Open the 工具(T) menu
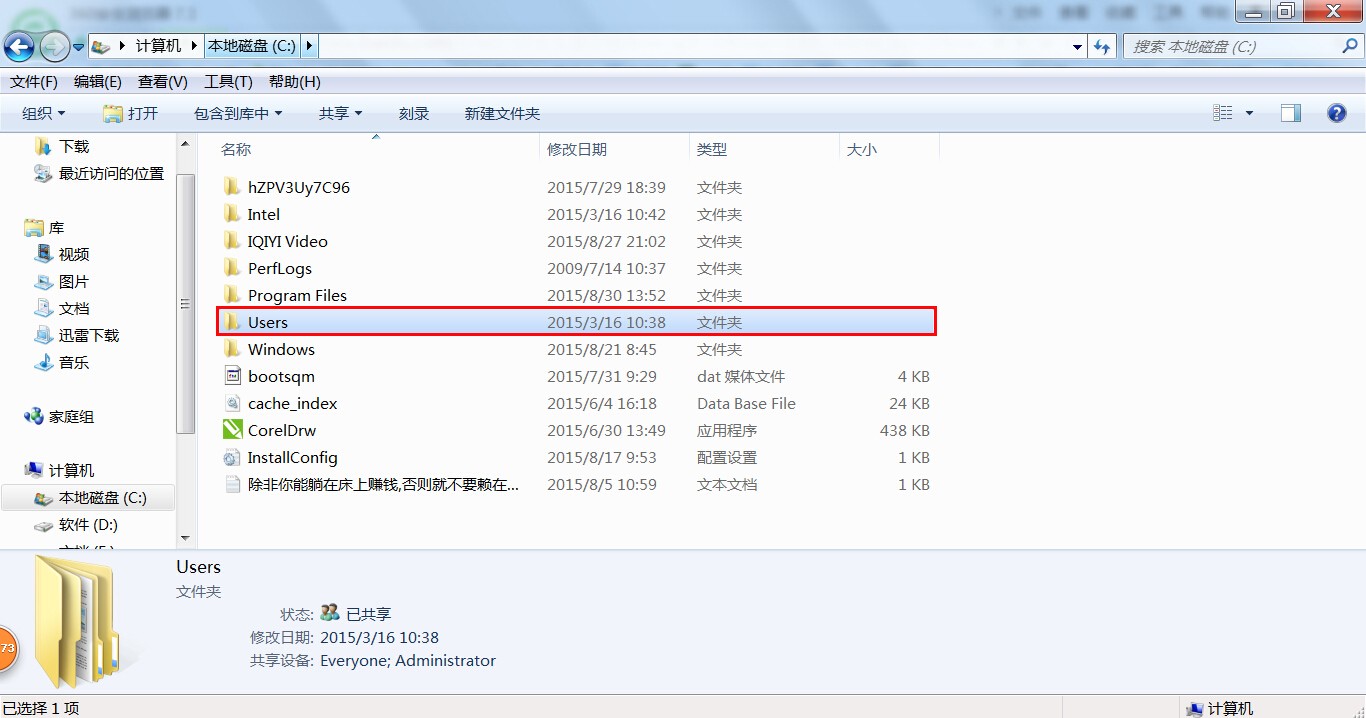This screenshot has width=1366, height=718. coord(228,82)
